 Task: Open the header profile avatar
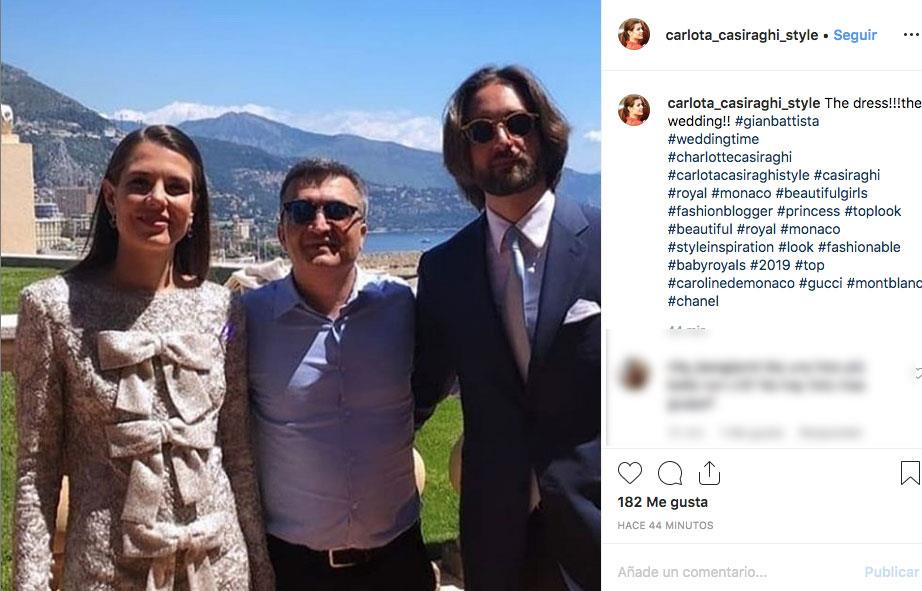click(x=634, y=34)
